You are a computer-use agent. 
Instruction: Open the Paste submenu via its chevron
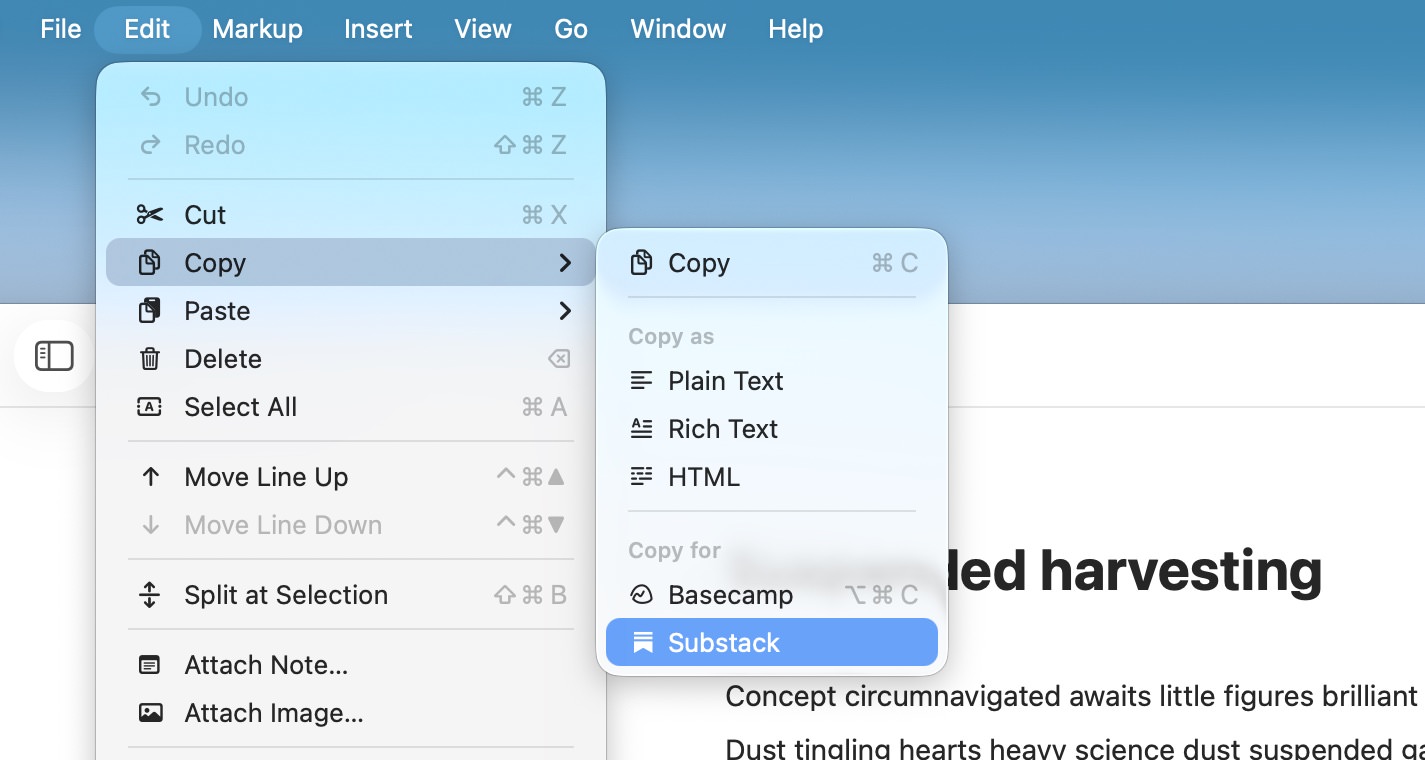[x=566, y=311]
